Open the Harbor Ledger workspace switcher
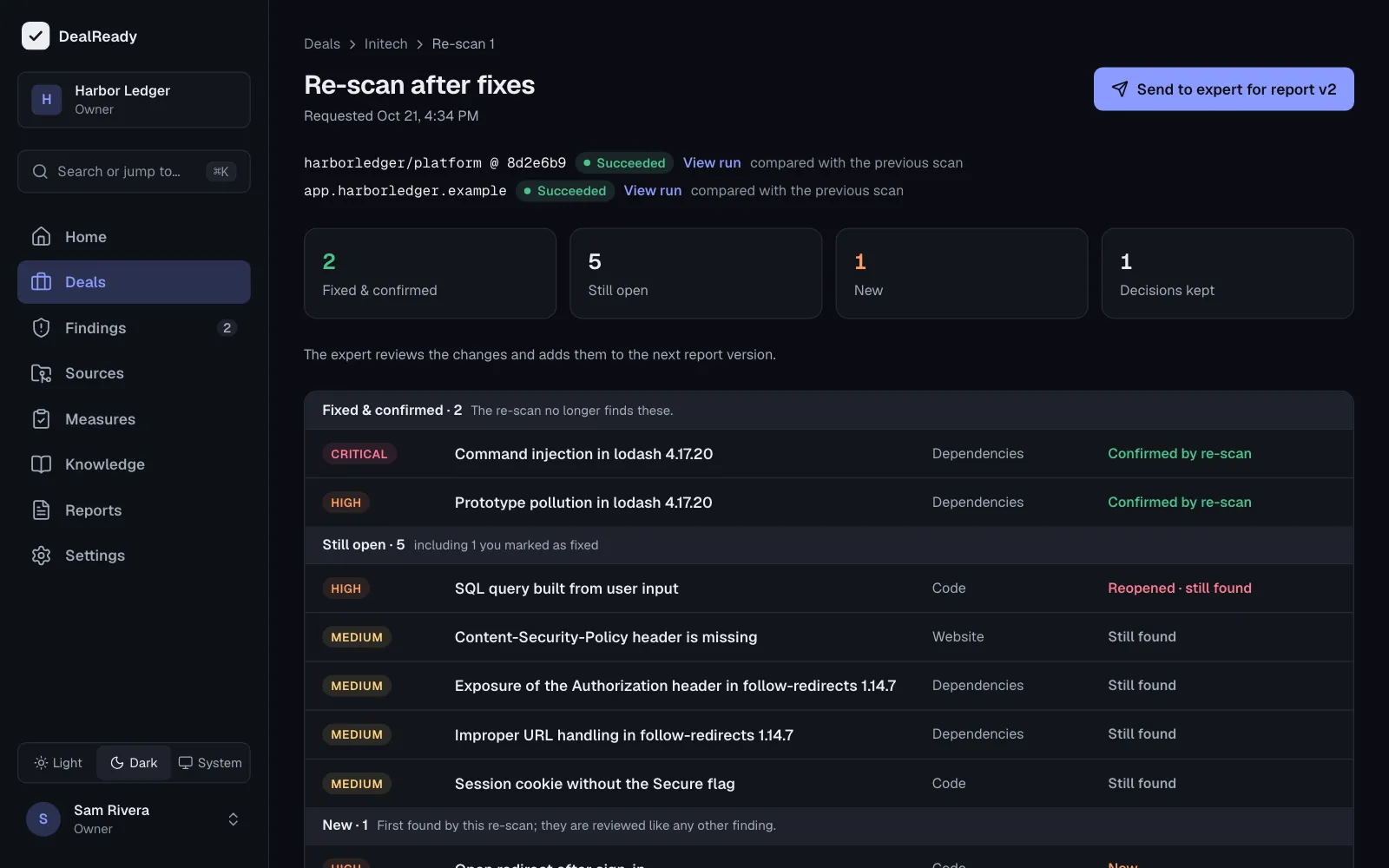Screen dimensions: 1389x868 [x=134, y=100]
